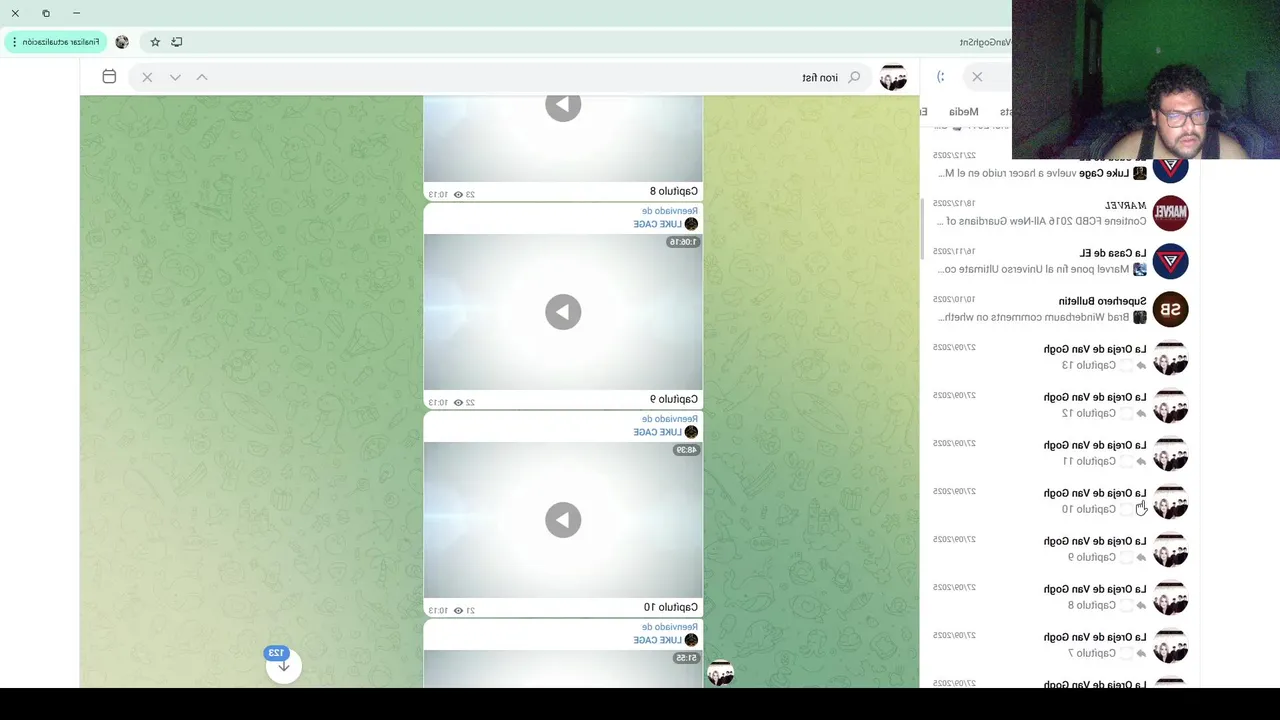Jump to latest messages via 123 arrow button
Screen dimensions: 1280x720
click(x=283, y=664)
